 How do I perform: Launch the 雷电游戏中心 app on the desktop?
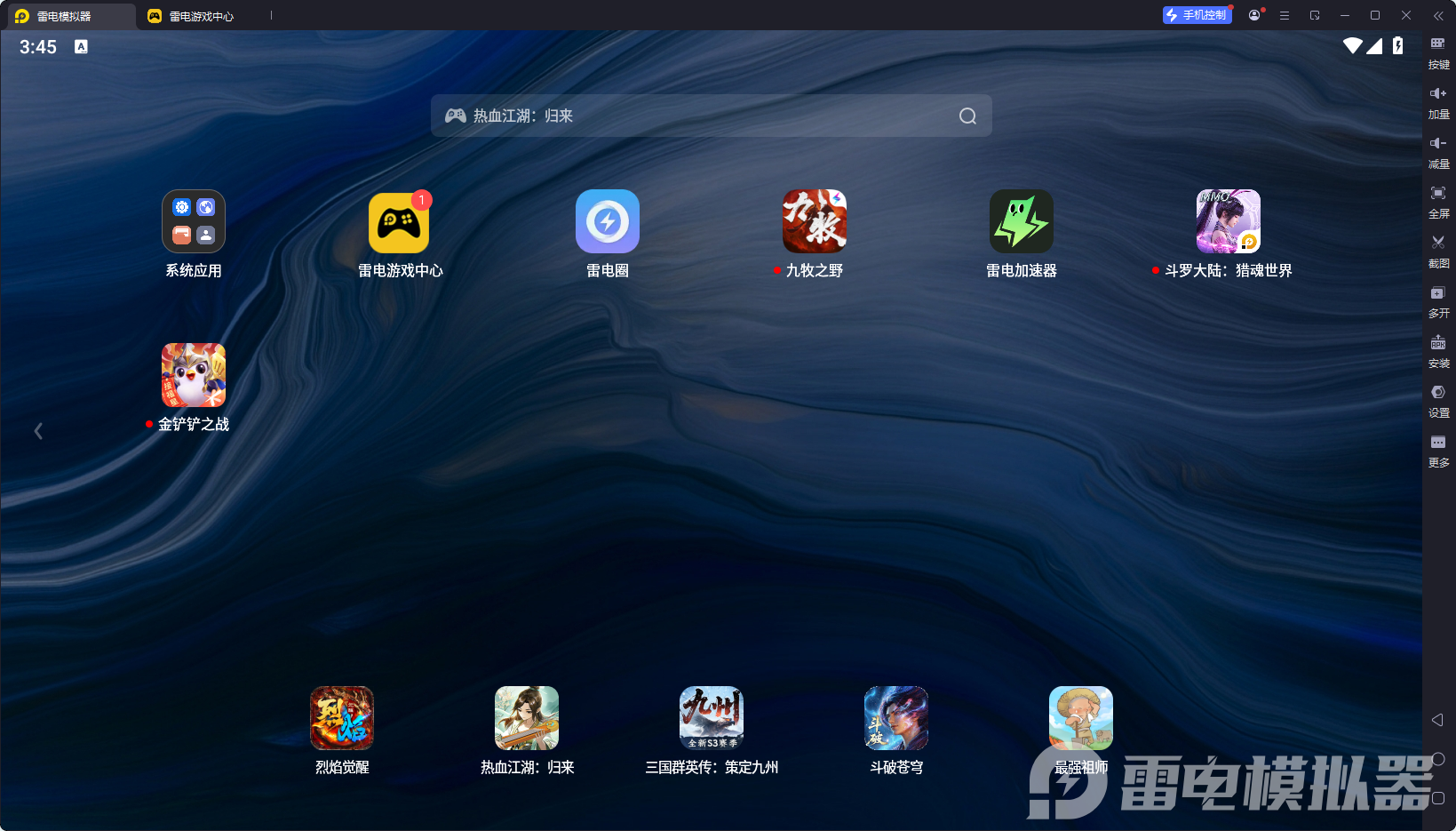click(x=400, y=221)
